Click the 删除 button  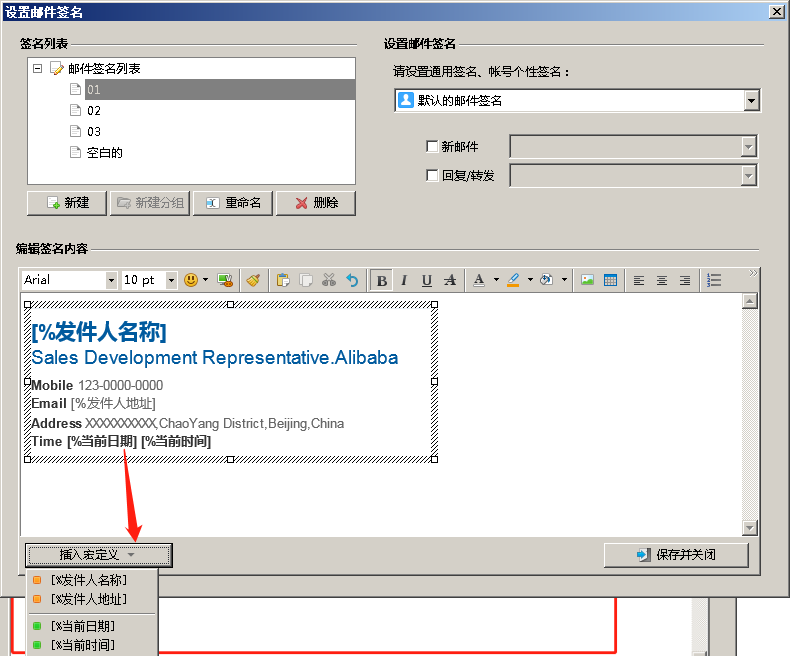click(316, 203)
